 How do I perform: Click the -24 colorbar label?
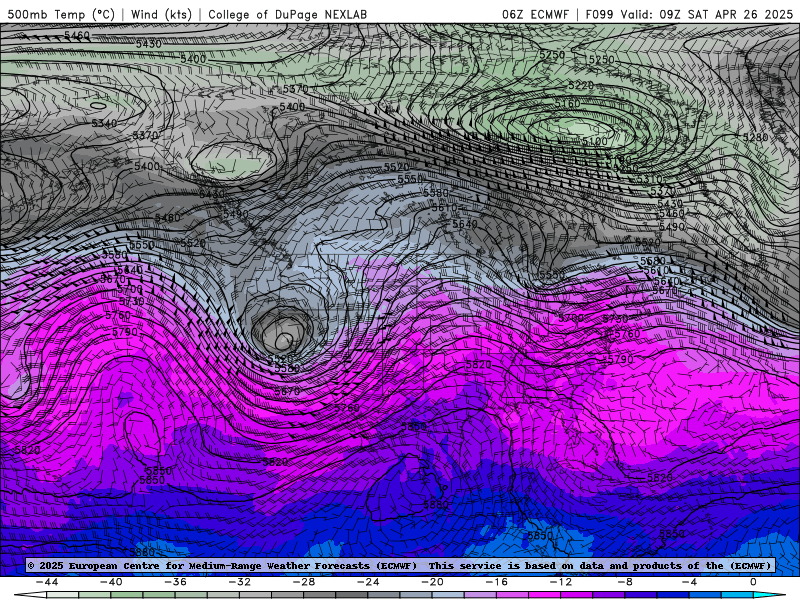[368, 582]
